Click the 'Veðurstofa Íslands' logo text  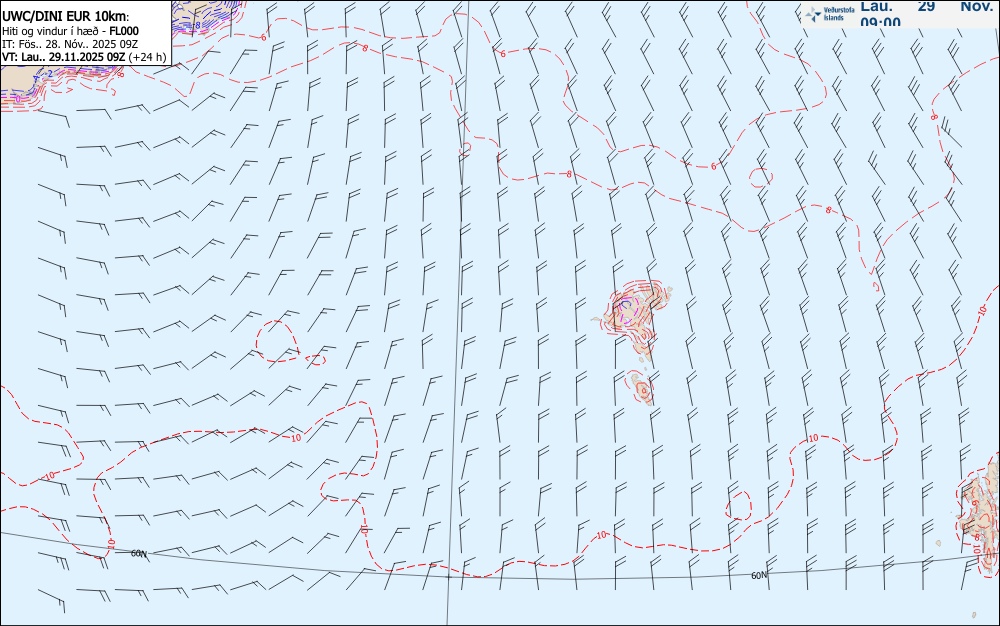(839, 14)
